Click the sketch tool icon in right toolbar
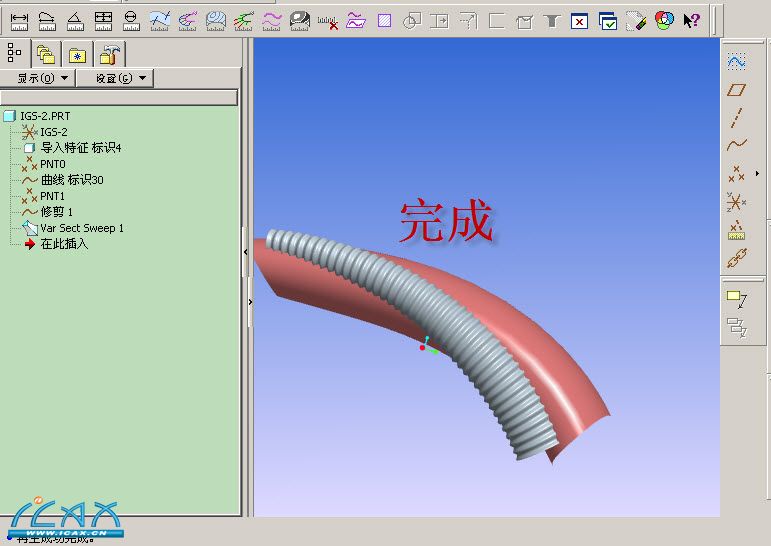The height and width of the screenshot is (546, 771). (x=736, y=61)
